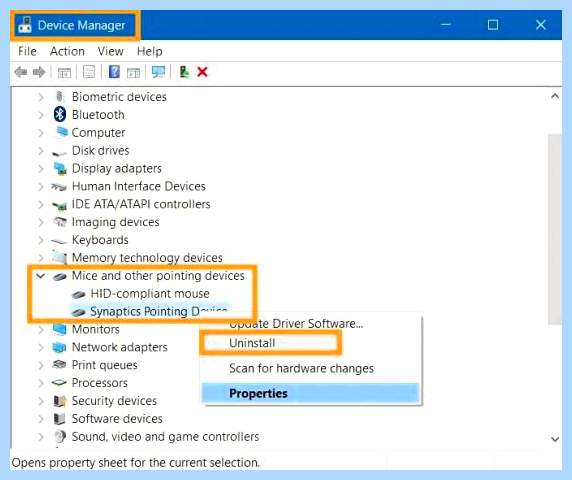Click the show/hide console tree toolbar icon

click(x=64, y=72)
